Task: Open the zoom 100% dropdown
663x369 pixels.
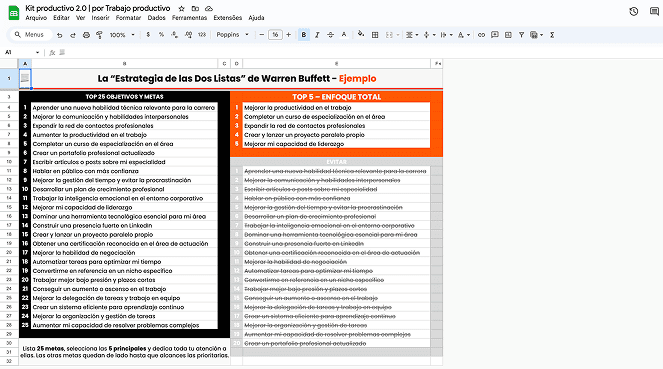Action: click(x=122, y=35)
